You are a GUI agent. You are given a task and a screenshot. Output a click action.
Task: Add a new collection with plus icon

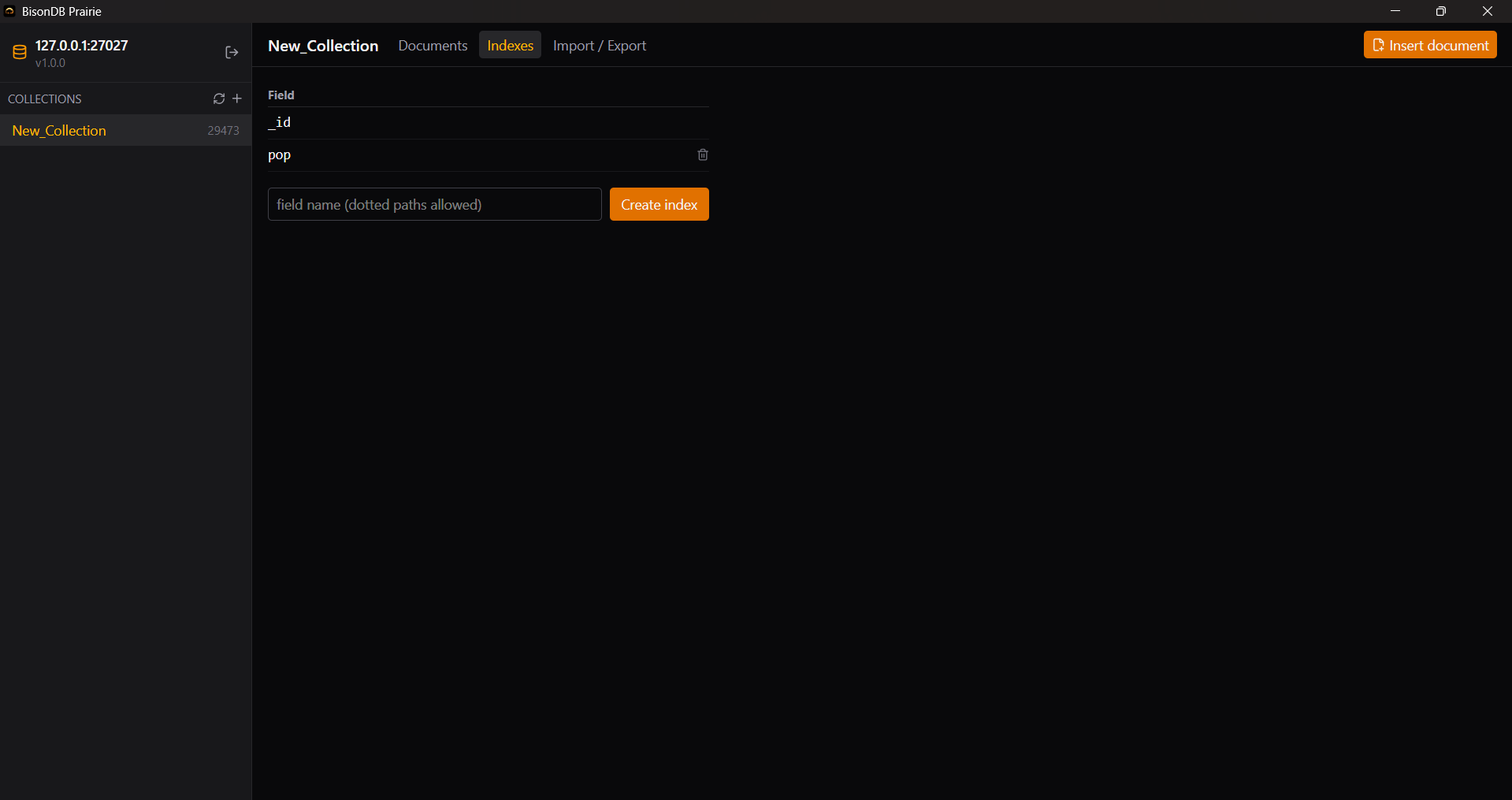(x=237, y=99)
